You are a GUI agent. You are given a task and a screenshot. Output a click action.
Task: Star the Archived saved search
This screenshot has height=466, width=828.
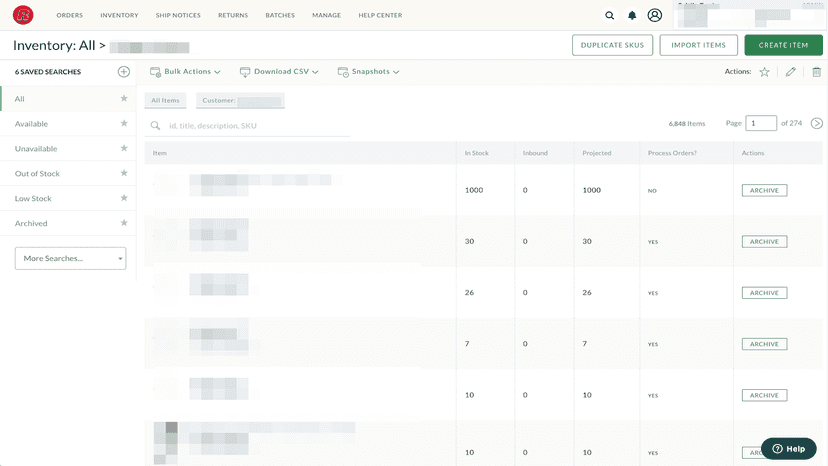pyautogui.click(x=124, y=222)
